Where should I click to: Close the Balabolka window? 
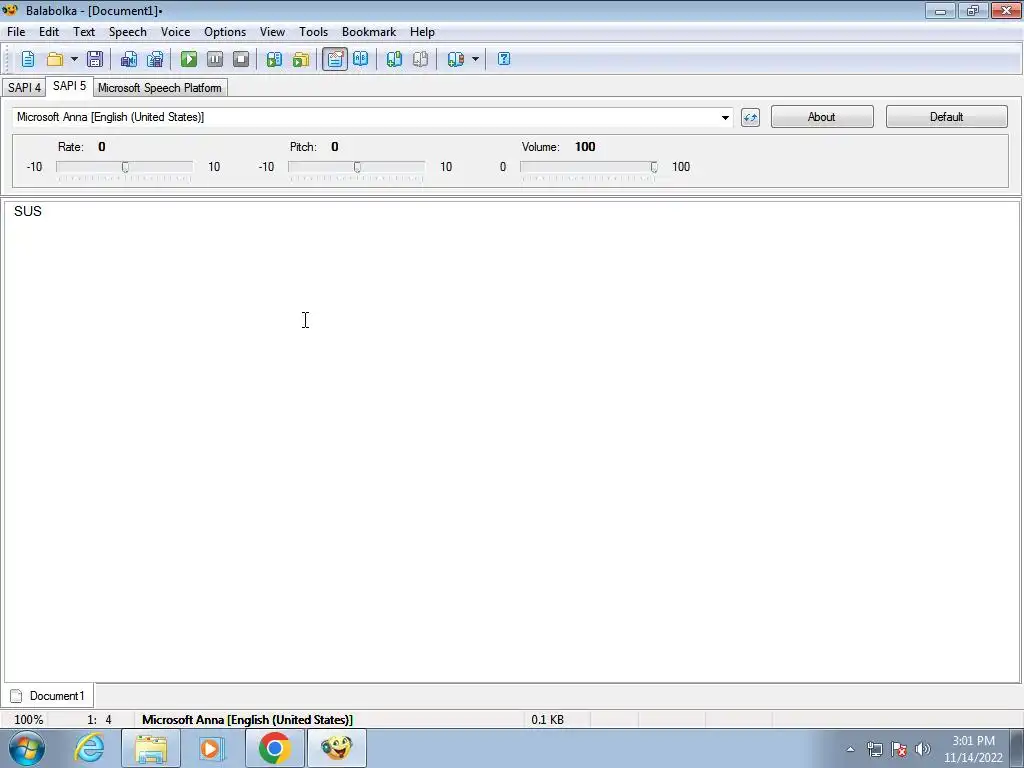click(1006, 10)
